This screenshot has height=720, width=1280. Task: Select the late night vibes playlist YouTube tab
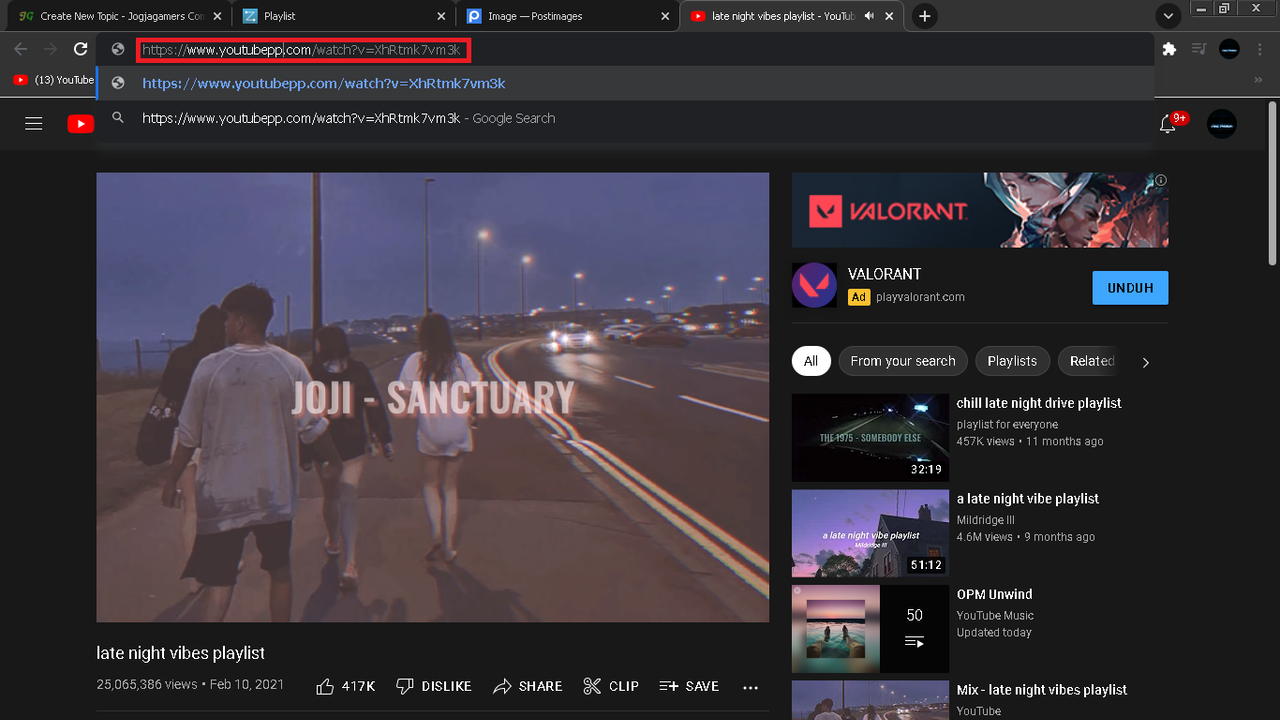[x=791, y=16]
